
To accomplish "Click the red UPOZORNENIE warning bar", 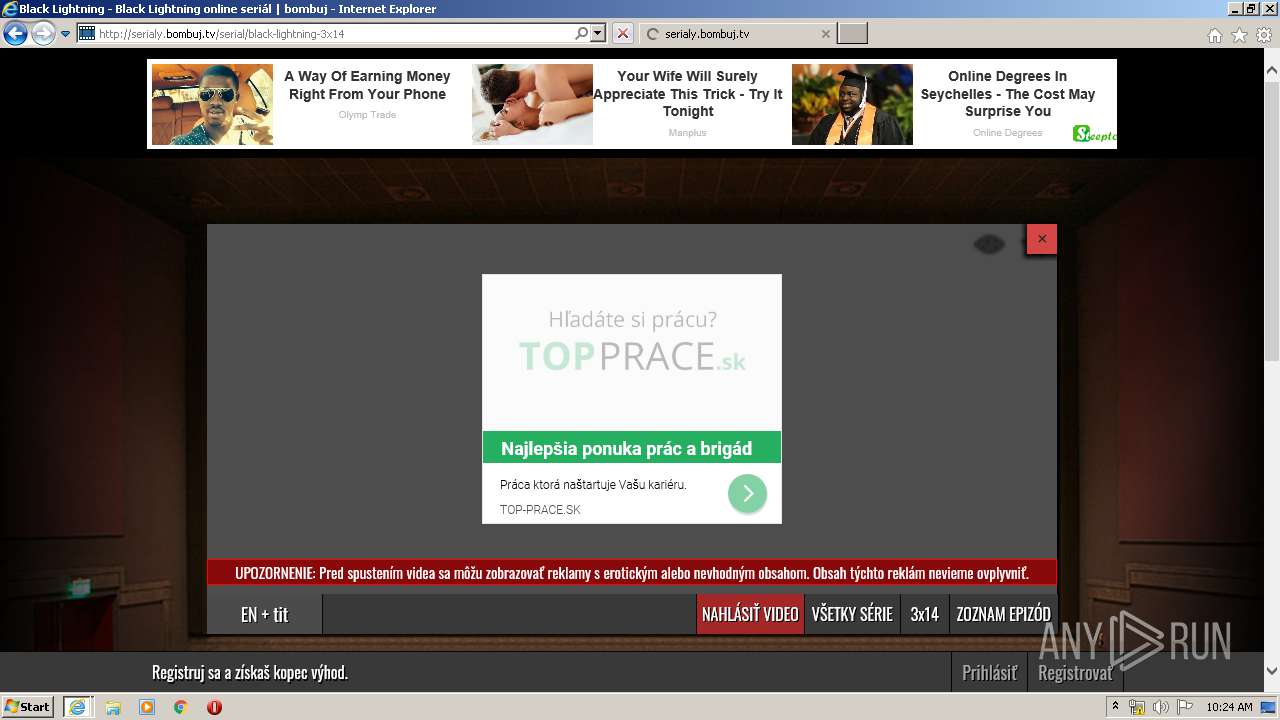I will coord(632,573).
